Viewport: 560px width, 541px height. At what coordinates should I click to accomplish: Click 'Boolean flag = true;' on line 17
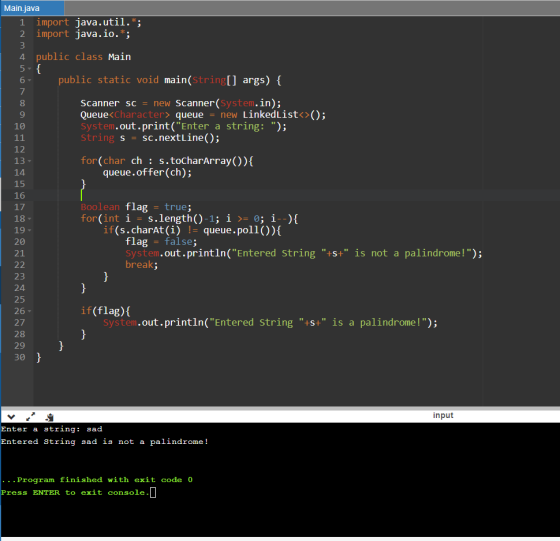pos(136,207)
